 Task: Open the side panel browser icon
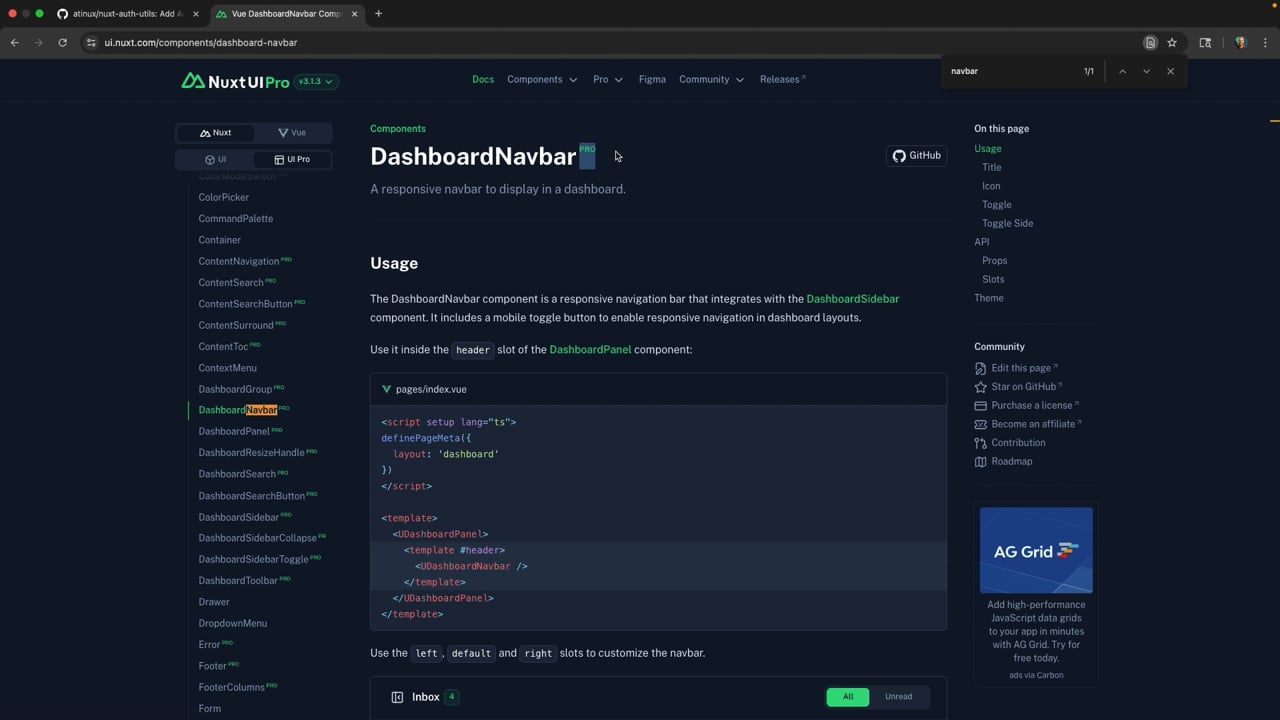click(1205, 43)
